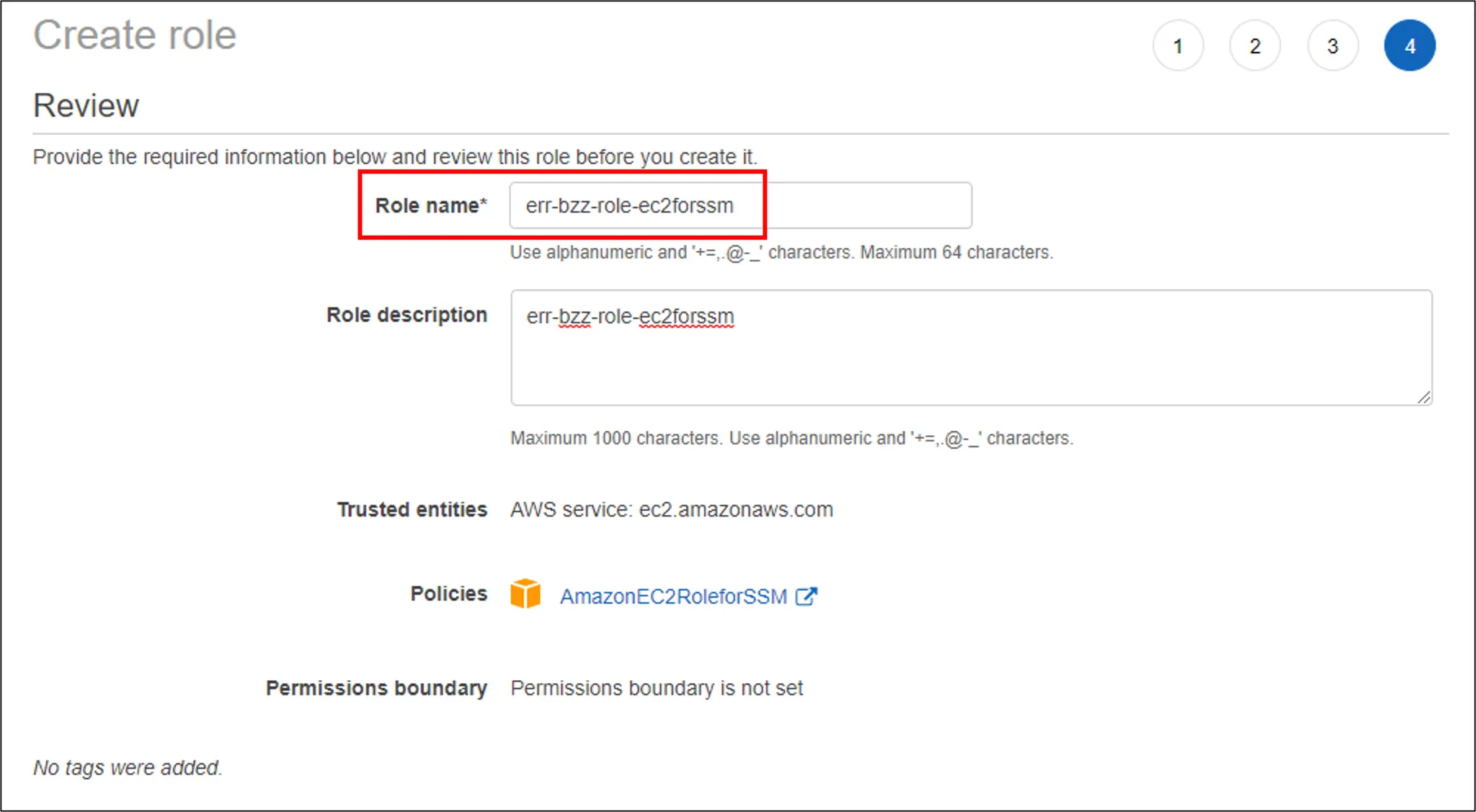The image size is (1476, 812).
Task: Click 'Permissions boundary is not set' text
Action: 656,688
